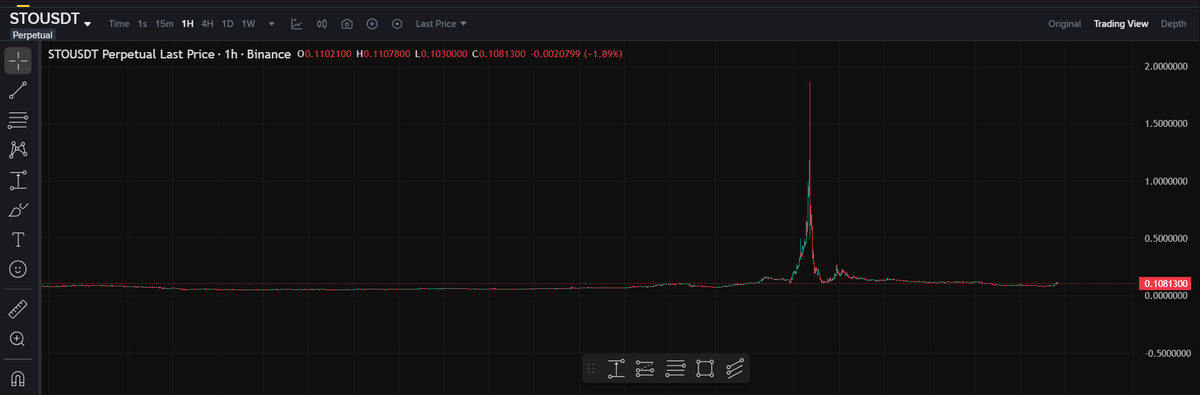Click the low value 0.1030000 in legend
Screen dimensions: 1200x395
[443, 53]
